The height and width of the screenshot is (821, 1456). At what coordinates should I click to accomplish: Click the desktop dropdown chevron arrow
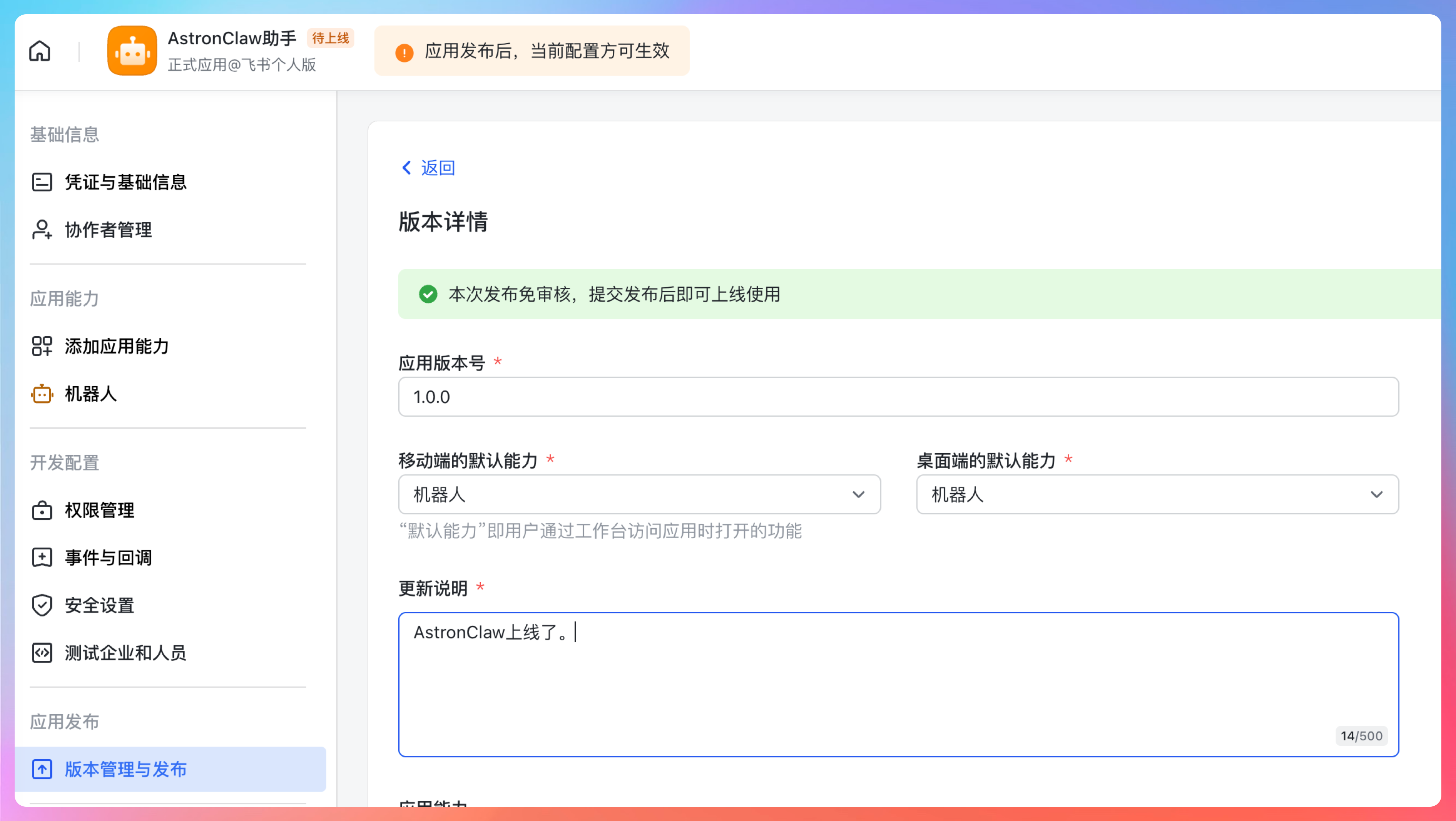coord(1376,495)
